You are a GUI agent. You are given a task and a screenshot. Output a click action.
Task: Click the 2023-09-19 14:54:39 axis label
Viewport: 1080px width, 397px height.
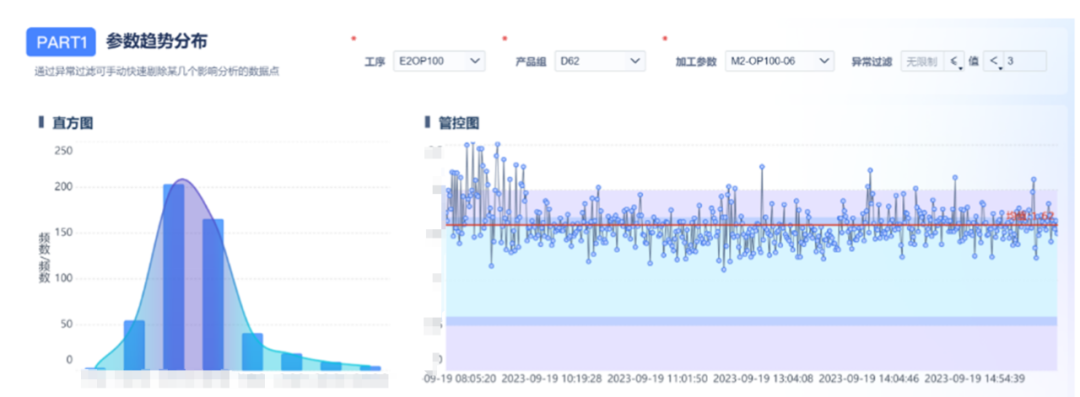point(974,378)
